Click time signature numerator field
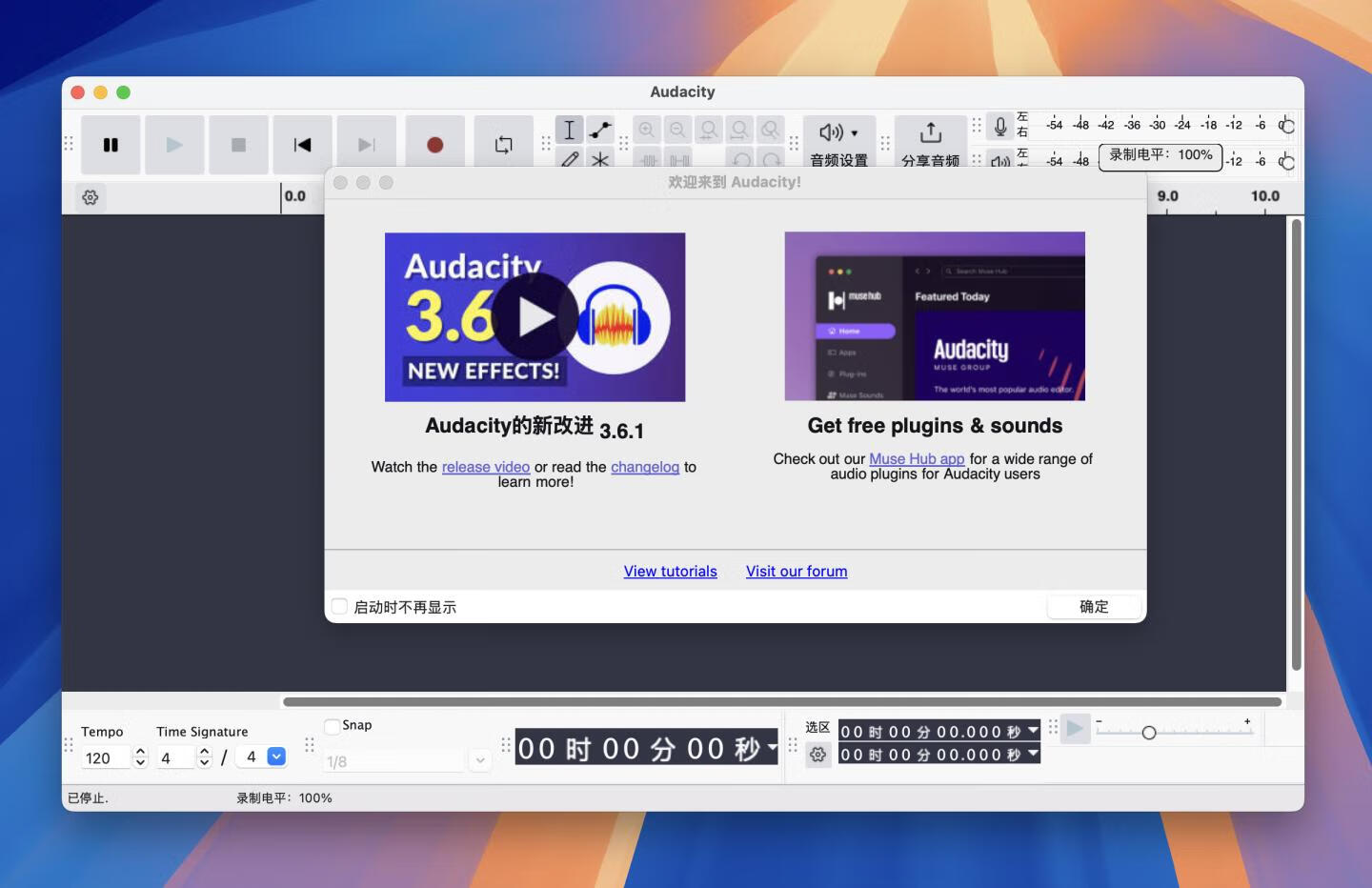The width and height of the screenshot is (1372, 888). [x=176, y=758]
